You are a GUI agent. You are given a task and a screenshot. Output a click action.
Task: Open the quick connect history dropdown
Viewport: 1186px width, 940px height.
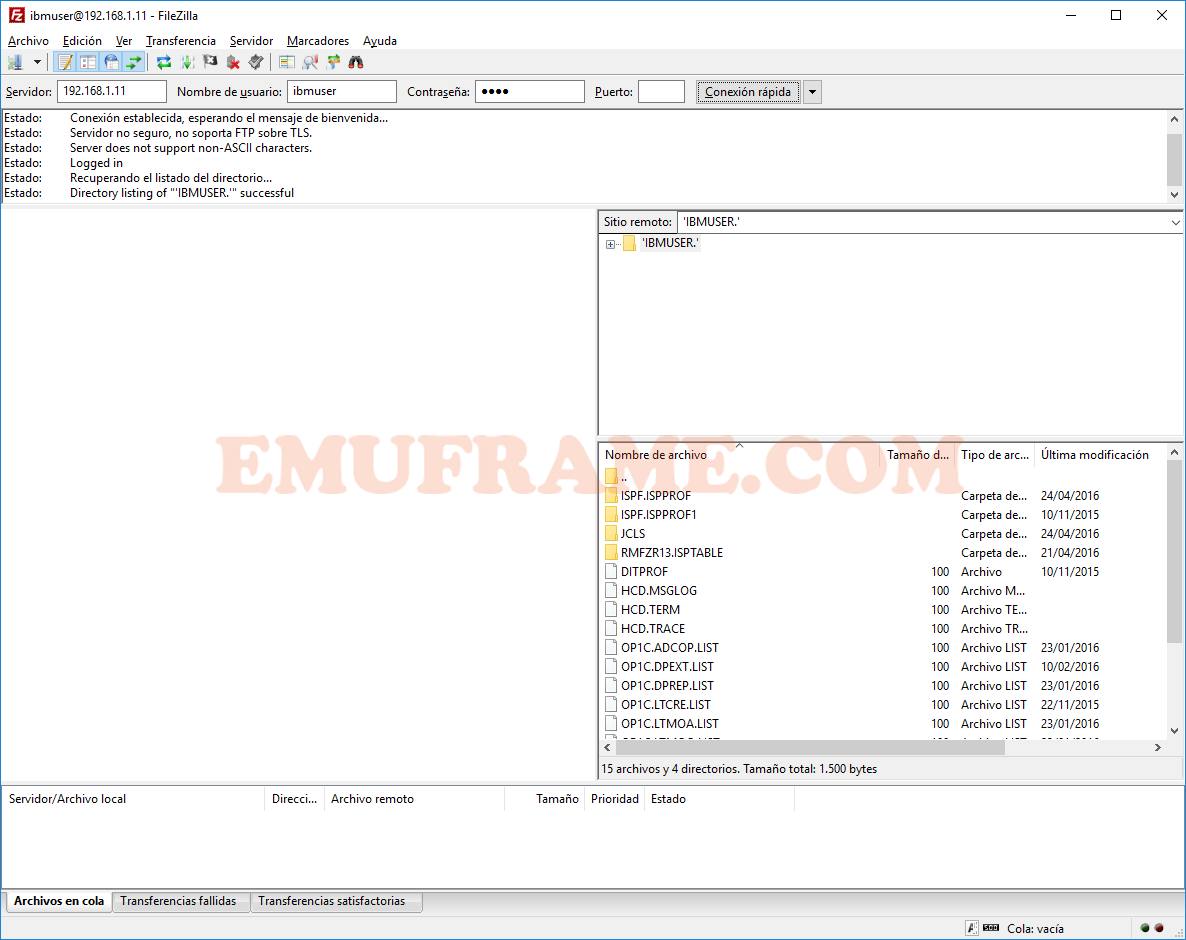pos(812,92)
